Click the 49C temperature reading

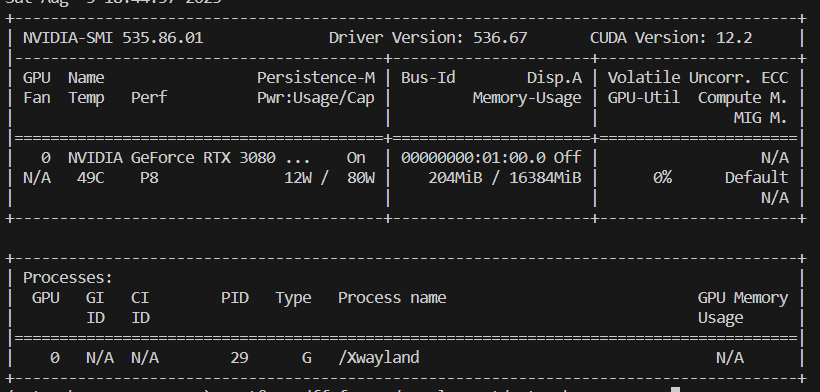pyautogui.click(x=90, y=178)
